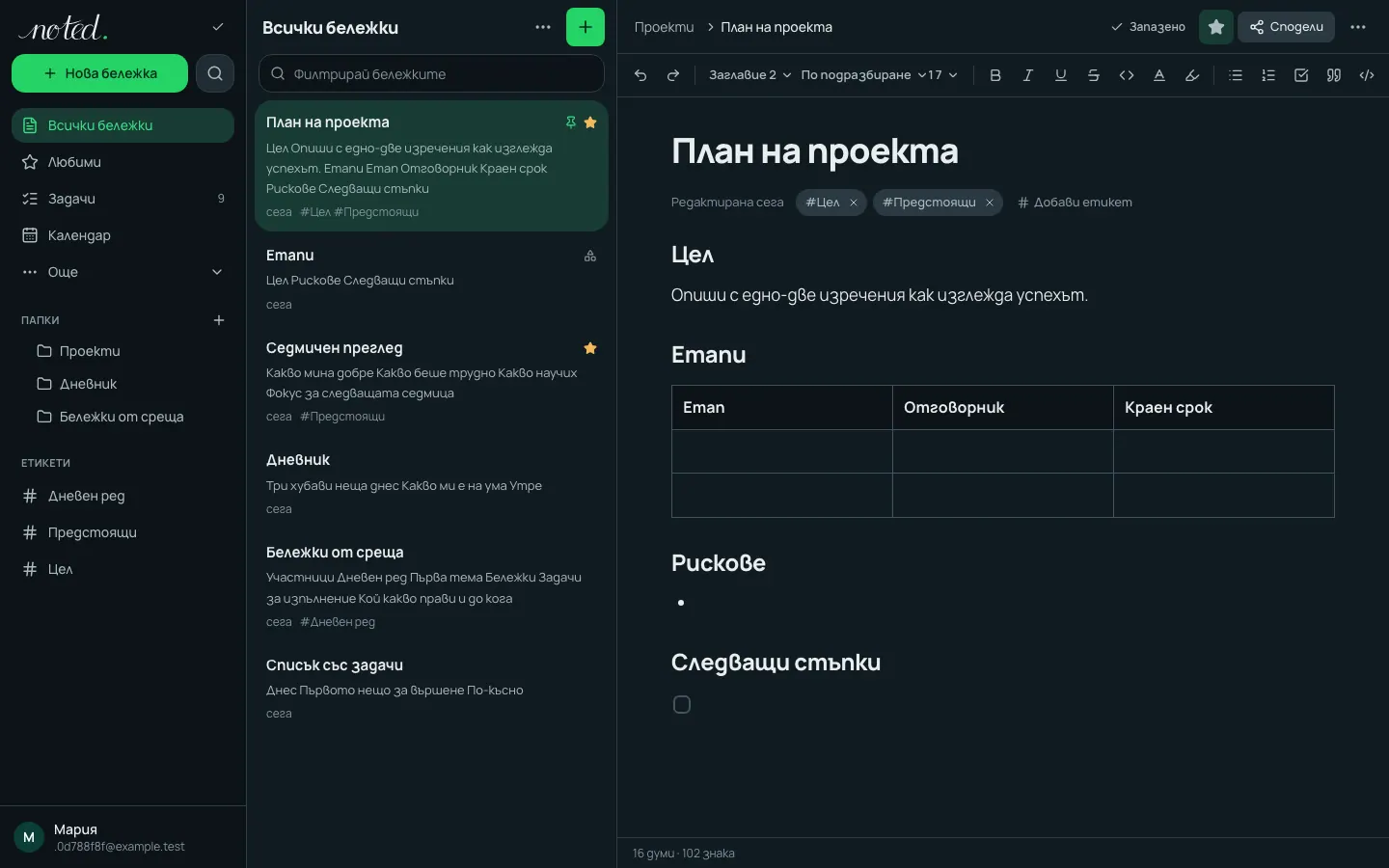Click the Проекти breadcrumb link
This screenshot has height=868, width=1389.
pos(664,27)
